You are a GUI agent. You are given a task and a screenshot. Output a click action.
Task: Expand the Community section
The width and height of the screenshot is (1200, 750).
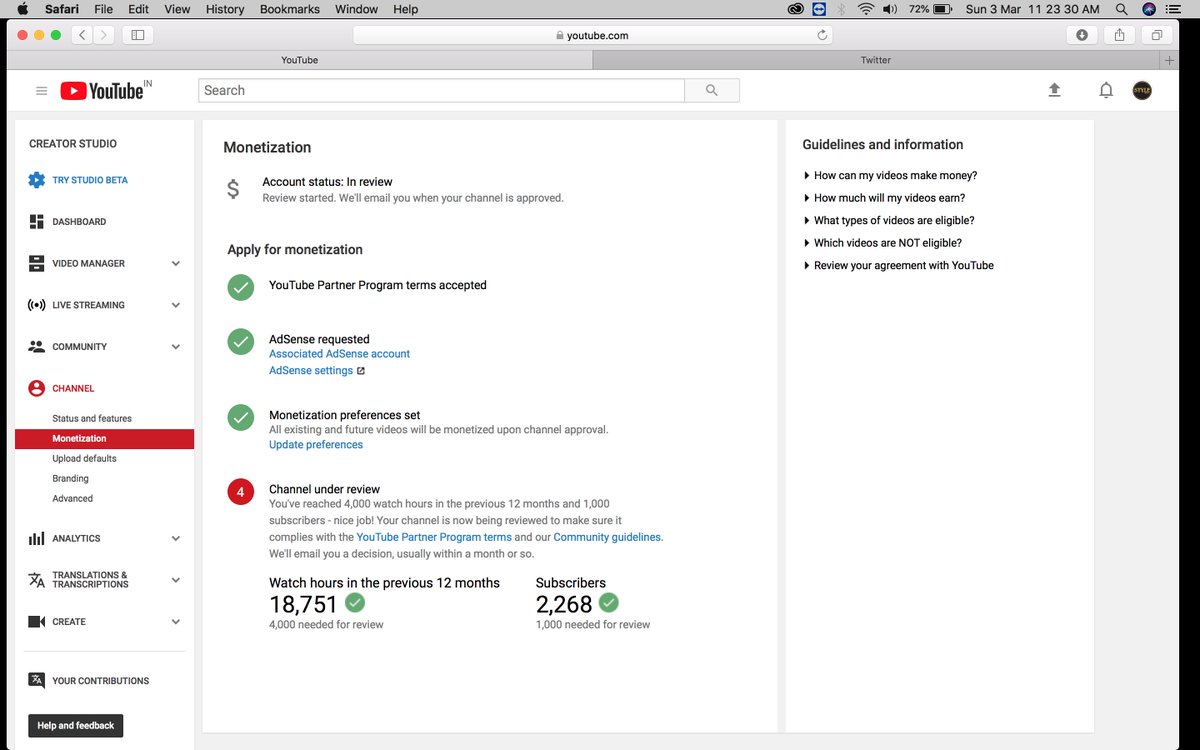(176, 347)
